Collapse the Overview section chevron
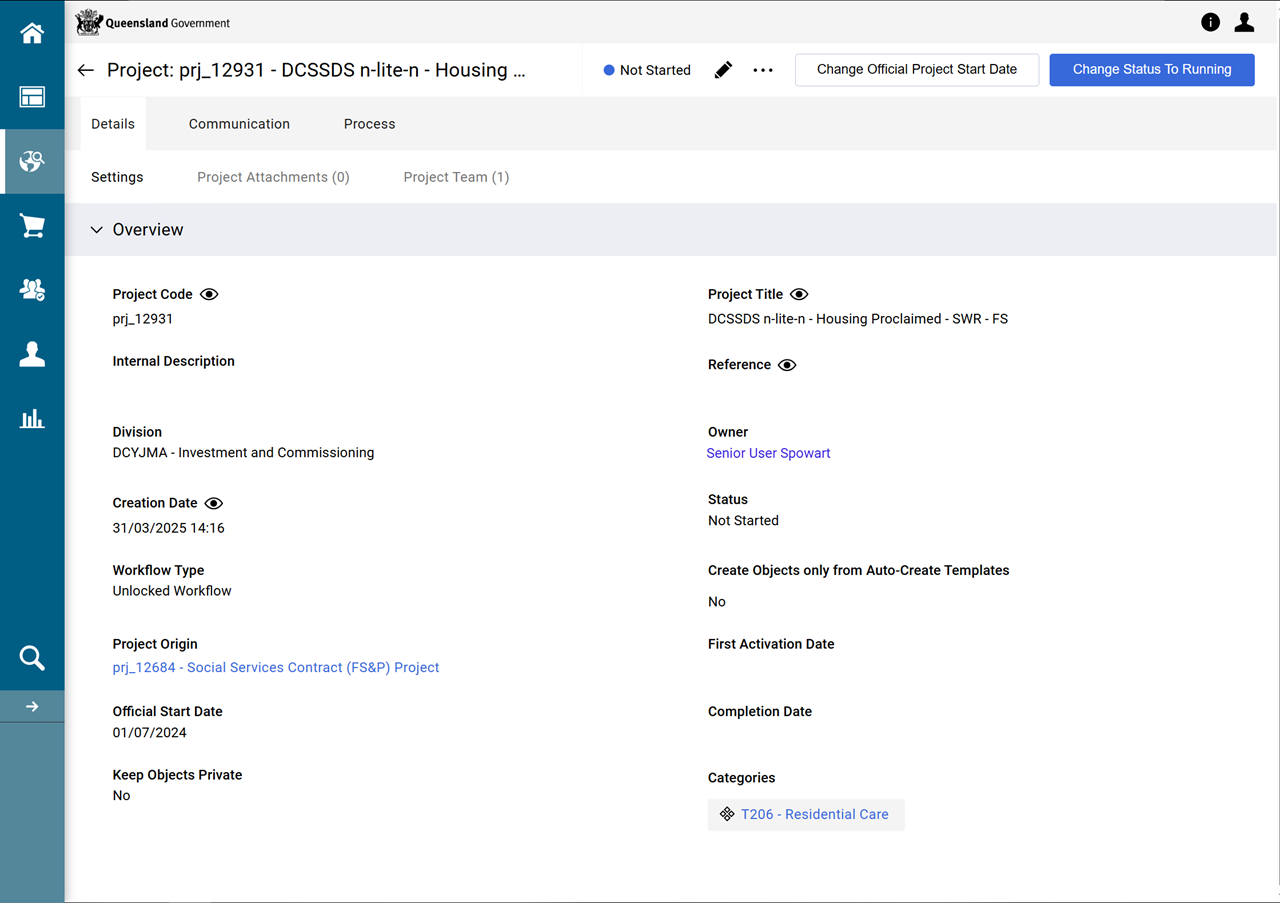The height and width of the screenshot is (903, 1280). tap(97, 230)
